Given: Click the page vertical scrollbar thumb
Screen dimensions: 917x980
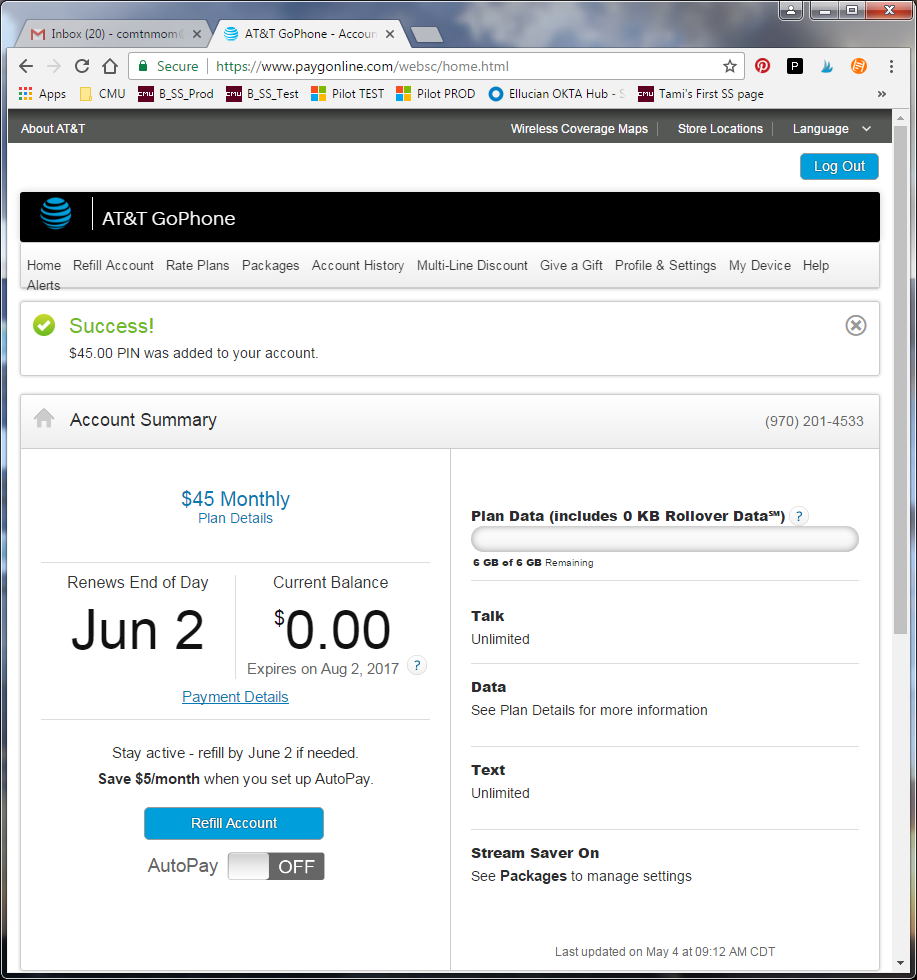Looking at the screenshot, I should coord(900,380).
